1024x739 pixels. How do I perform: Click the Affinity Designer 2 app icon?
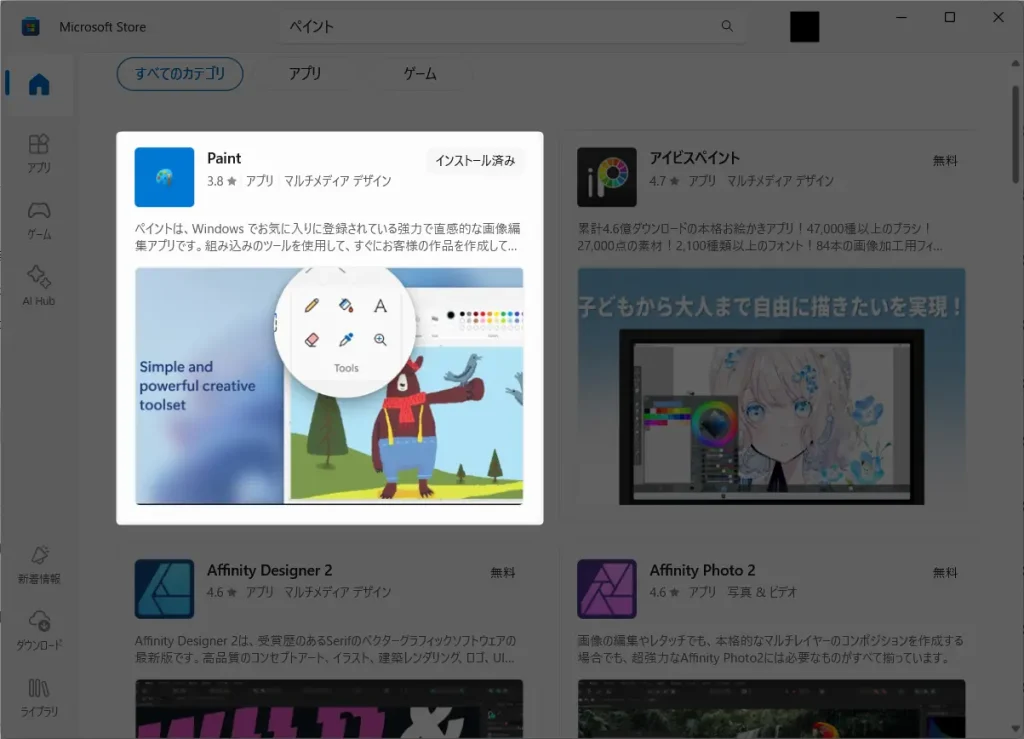(164, 589)
